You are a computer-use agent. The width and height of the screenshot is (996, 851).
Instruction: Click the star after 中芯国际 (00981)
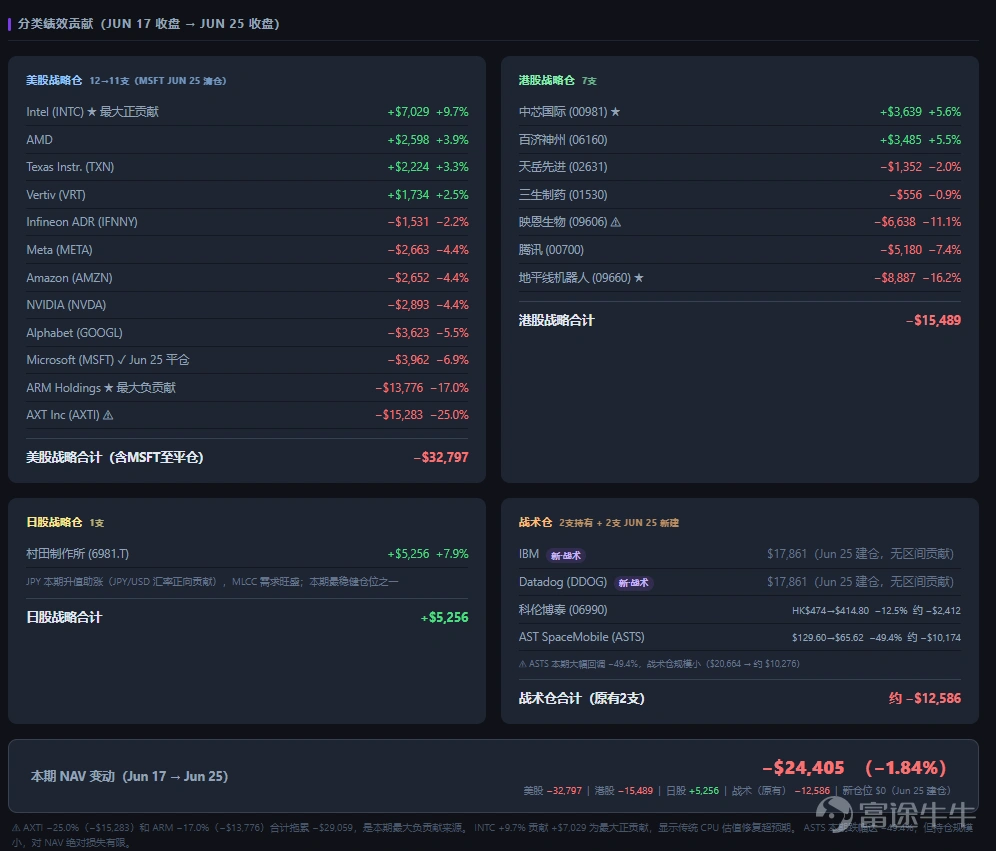tap(615, 112)
